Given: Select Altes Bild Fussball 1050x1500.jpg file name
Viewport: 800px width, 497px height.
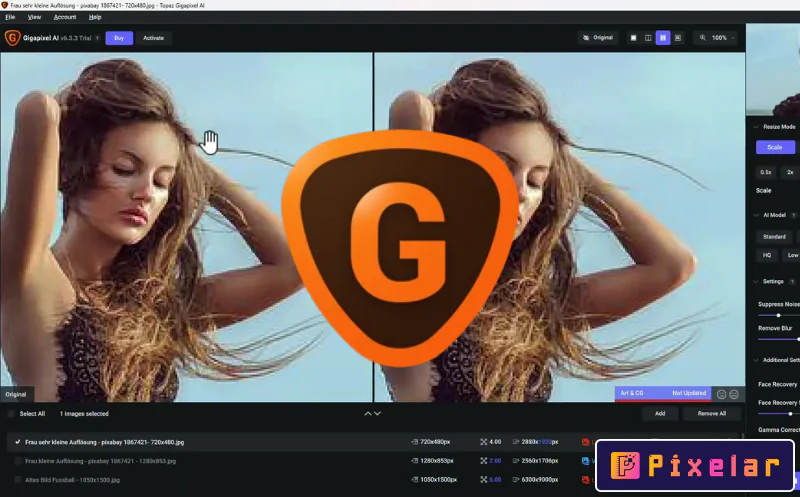Looking at the screenshot, I should point(72,480).
